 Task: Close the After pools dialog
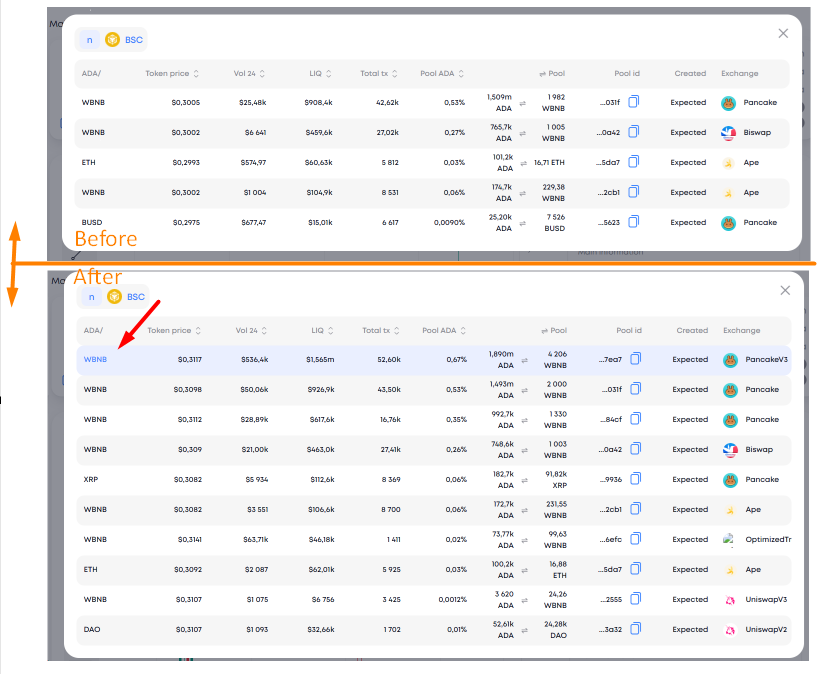click(785, 290)
